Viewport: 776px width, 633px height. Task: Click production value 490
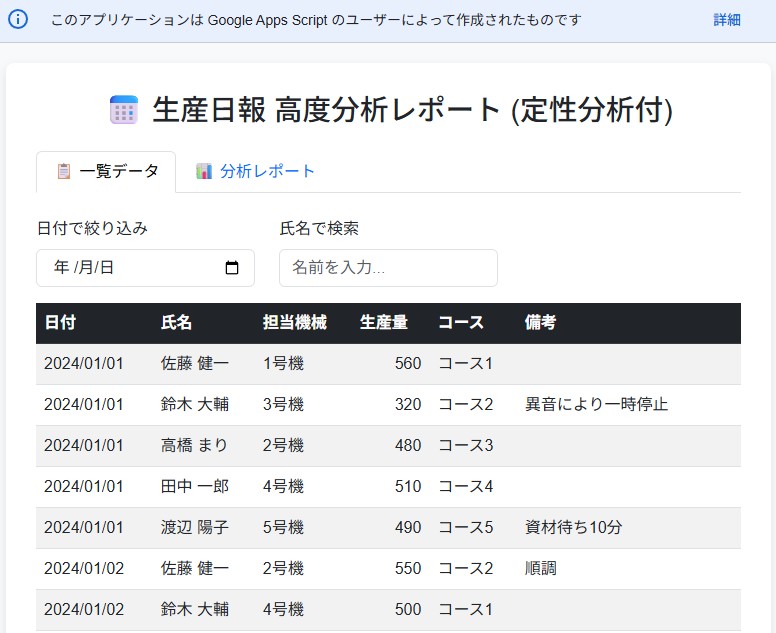click(408, 528)
